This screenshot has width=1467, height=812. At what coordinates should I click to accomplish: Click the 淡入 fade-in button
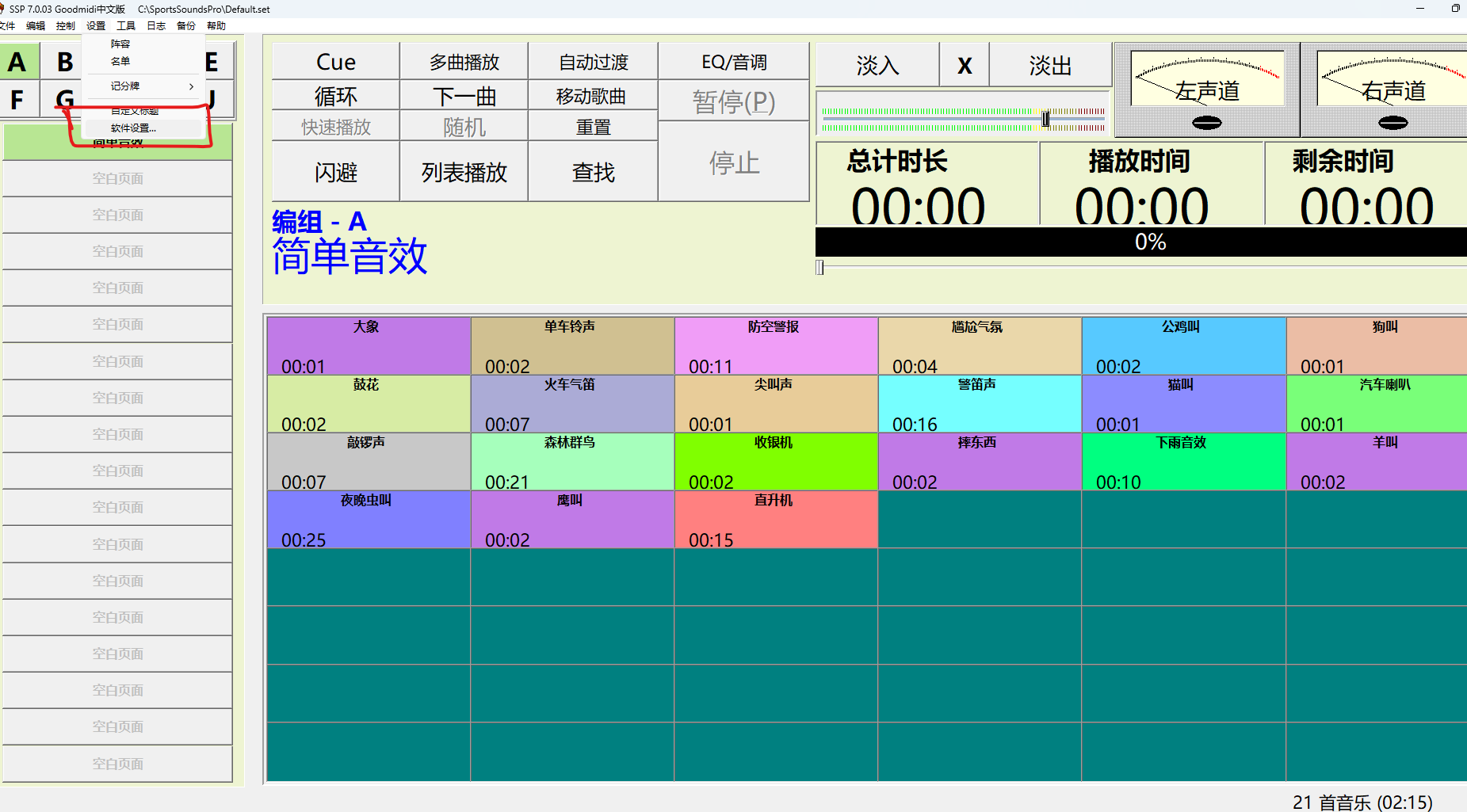tap(877, 65)
